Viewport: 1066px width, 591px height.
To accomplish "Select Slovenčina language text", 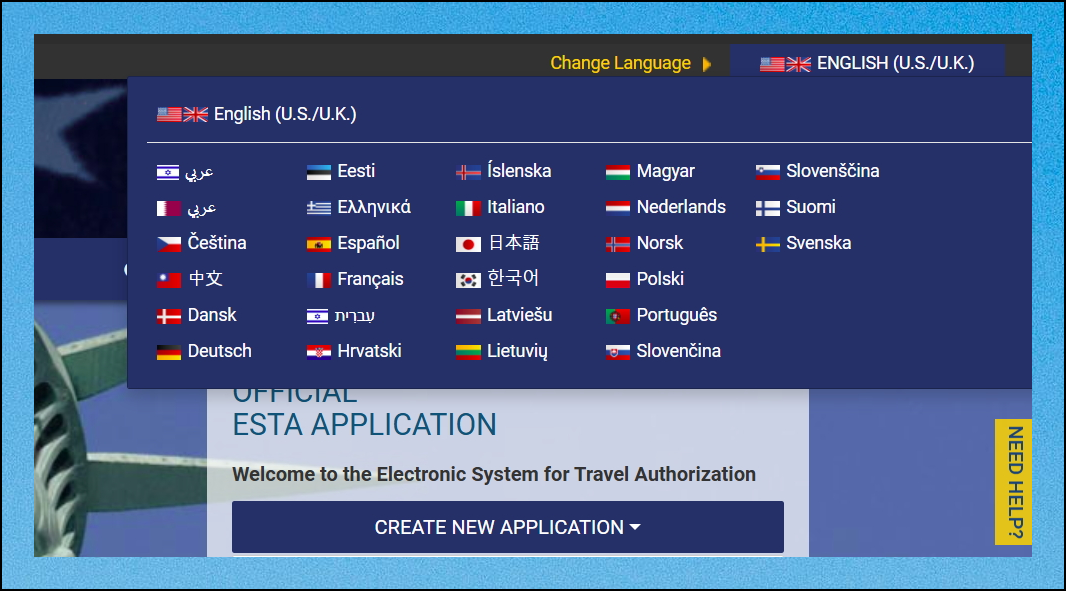I will pos(678,351).
